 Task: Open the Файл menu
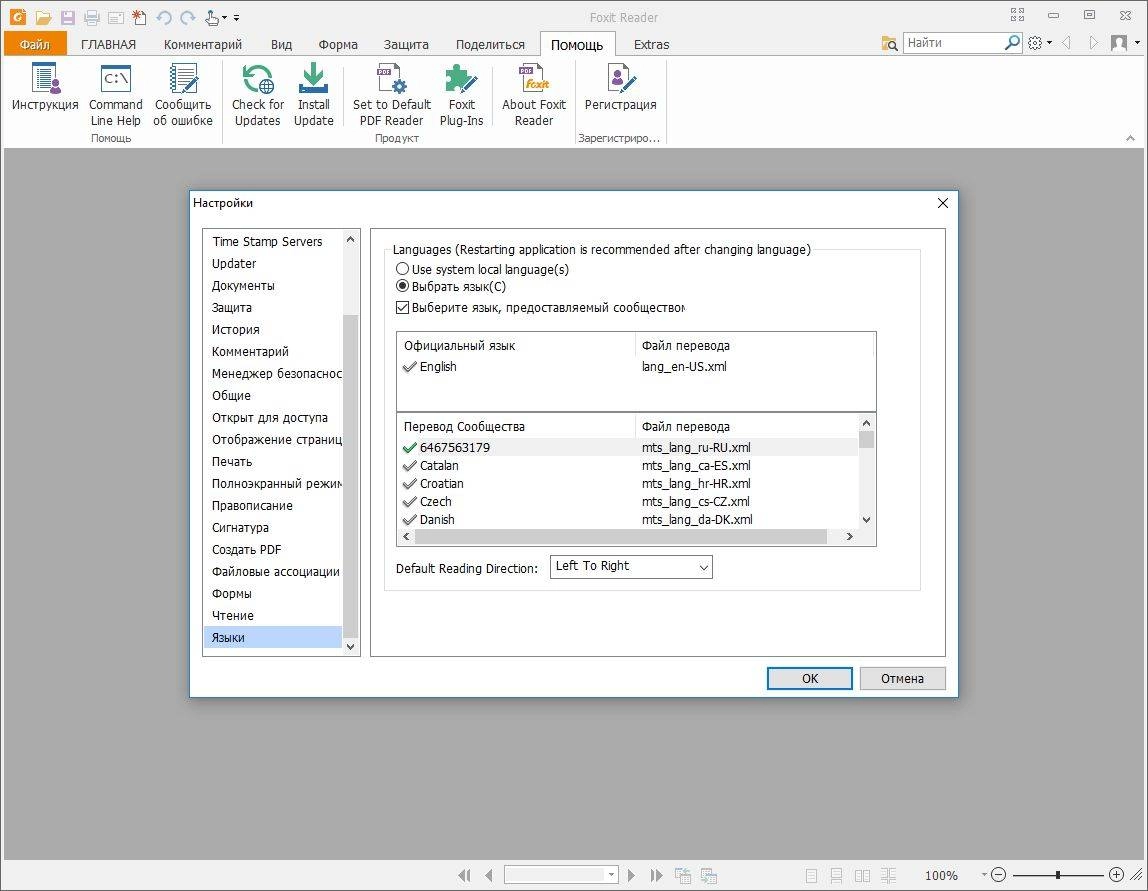[34, 44]
